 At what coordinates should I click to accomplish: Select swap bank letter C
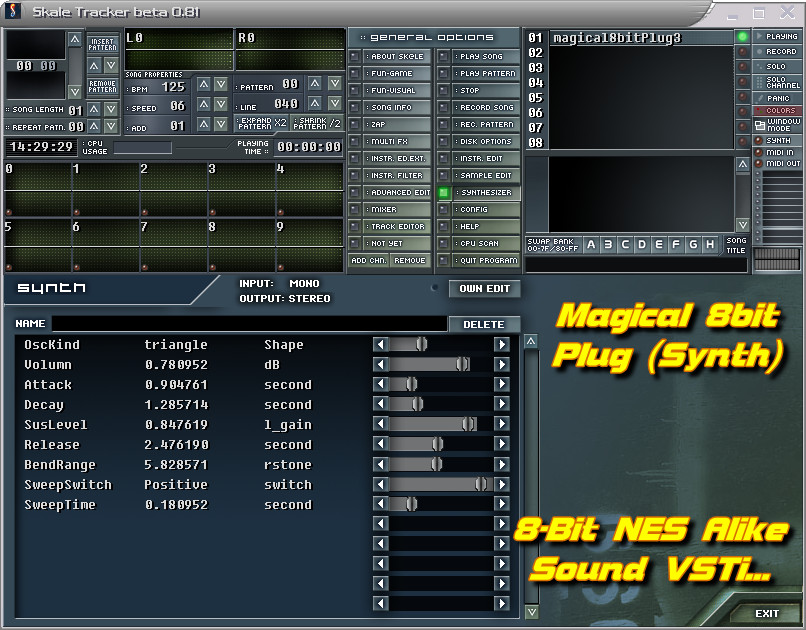point(625,245)
